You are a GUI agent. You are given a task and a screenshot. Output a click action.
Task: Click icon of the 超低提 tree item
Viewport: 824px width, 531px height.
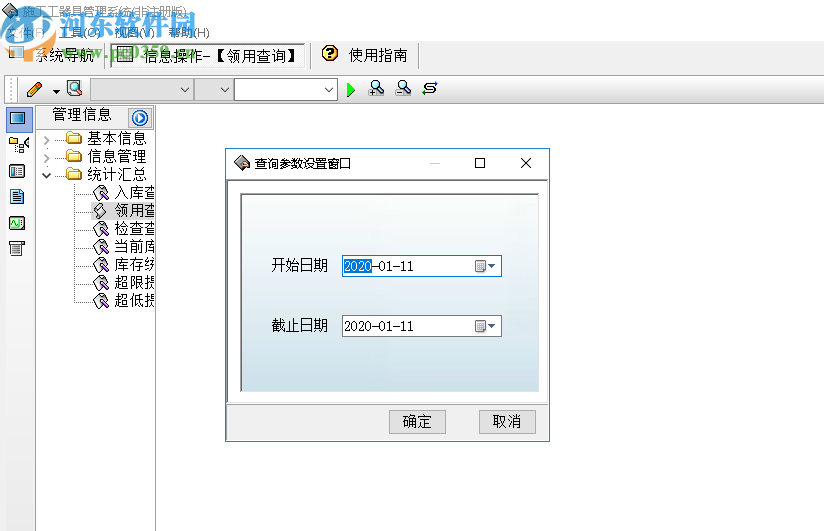click(100, 301)
